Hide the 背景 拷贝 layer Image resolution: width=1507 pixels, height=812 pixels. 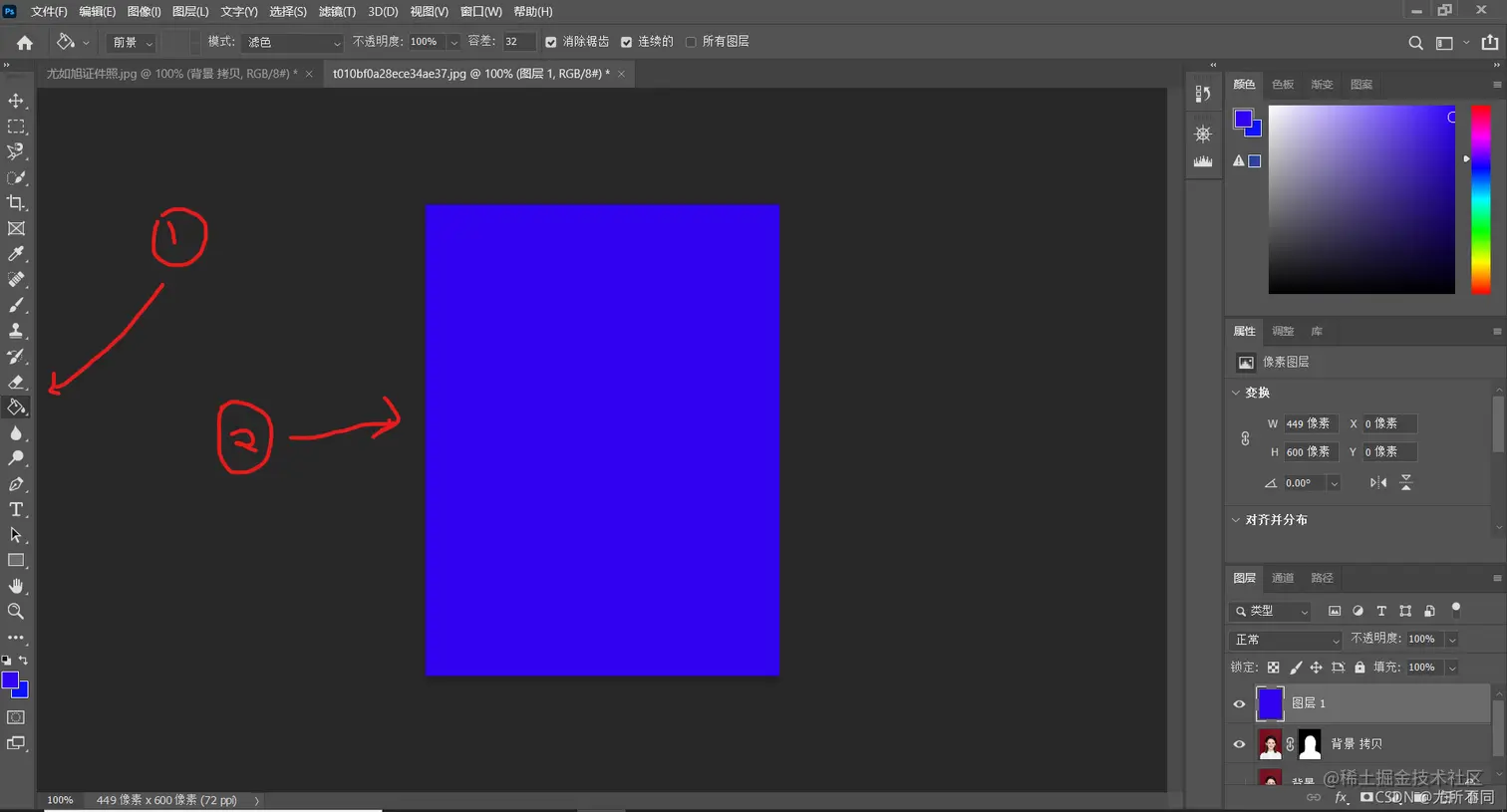1239,744
